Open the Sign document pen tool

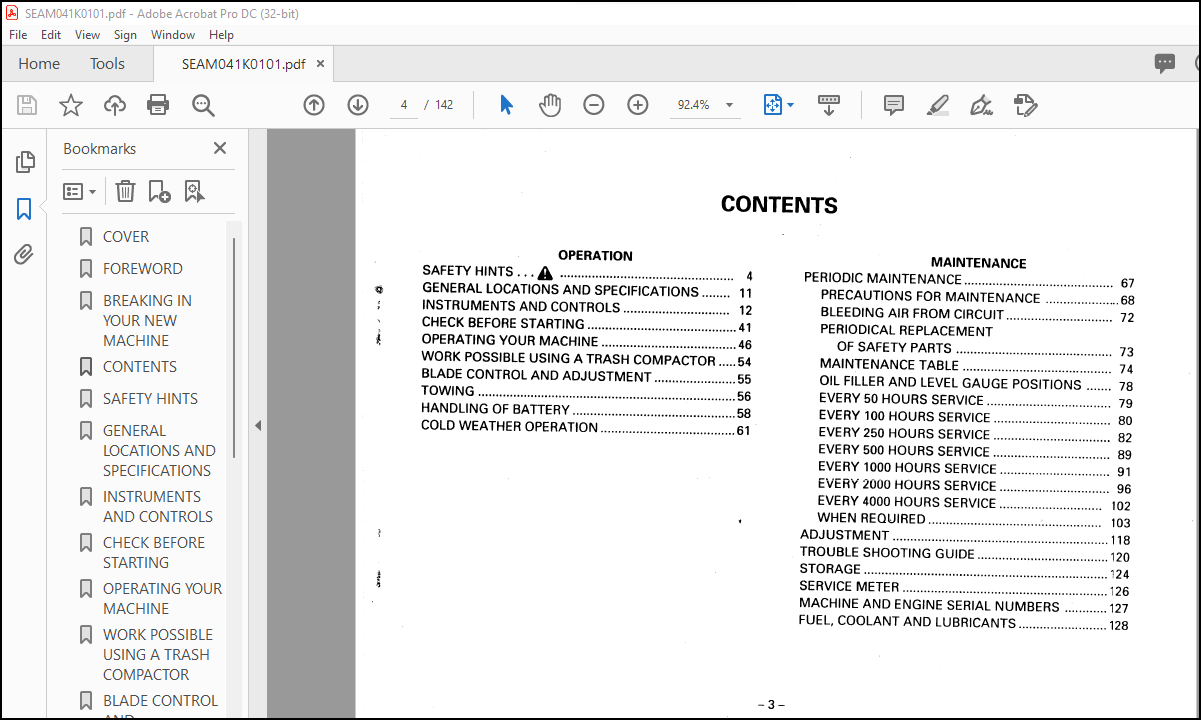coord(981,105)
